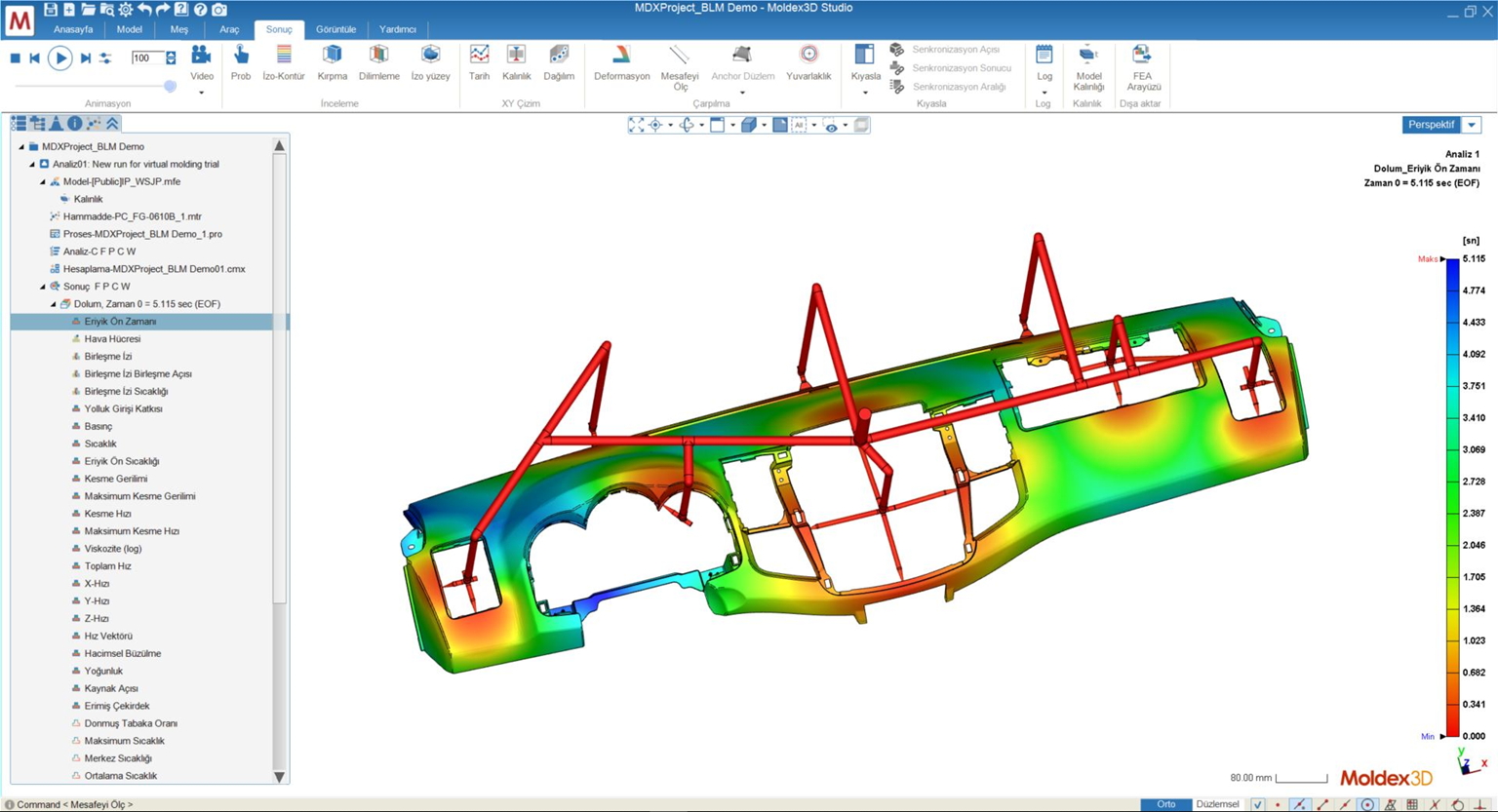Click the collapse-all chevrons icon in project panel
The height and width of the screenshot is (812, 1498).
coord(112,124)
